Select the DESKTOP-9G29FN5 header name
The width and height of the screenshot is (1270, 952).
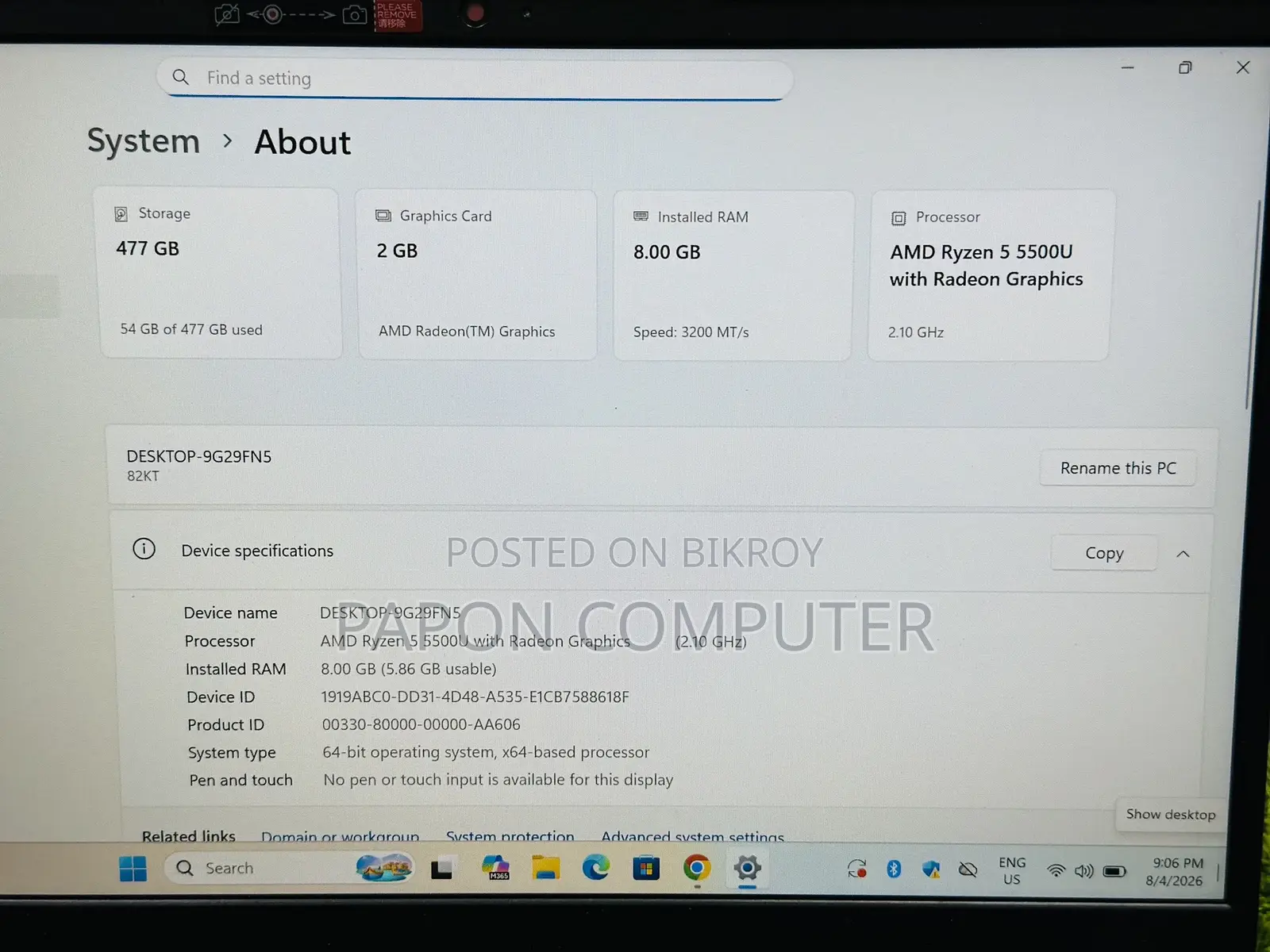(x=198, y=456)
